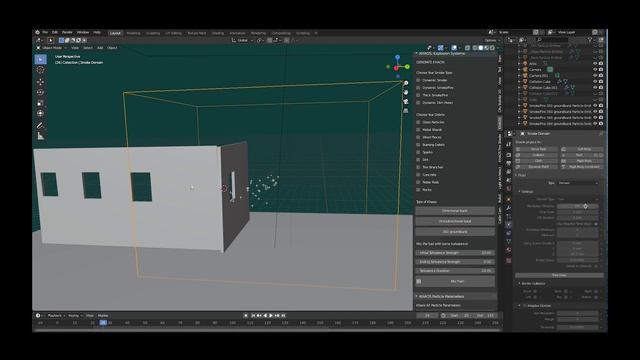Click the Omnidirectional Fuel button

pyautogui.click(x=455, y=221)
